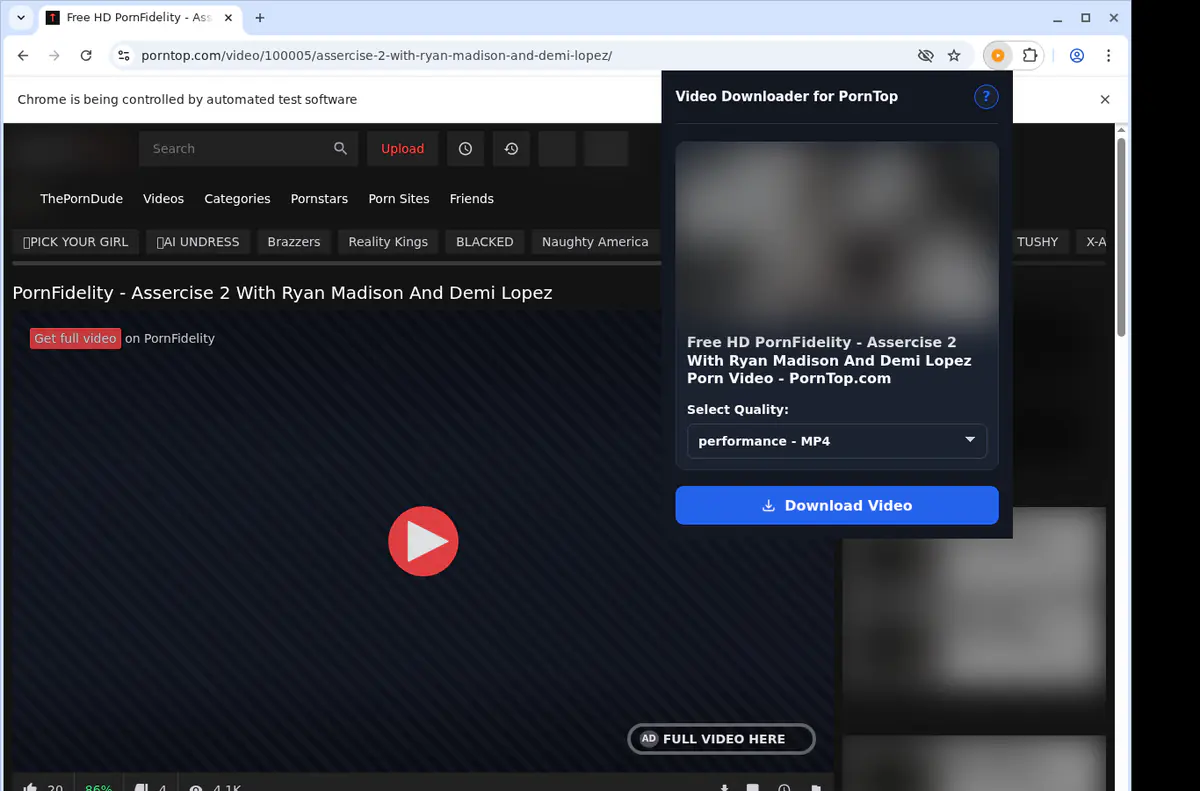Click the orange video downloader extension icon

(x=997, y=56)
